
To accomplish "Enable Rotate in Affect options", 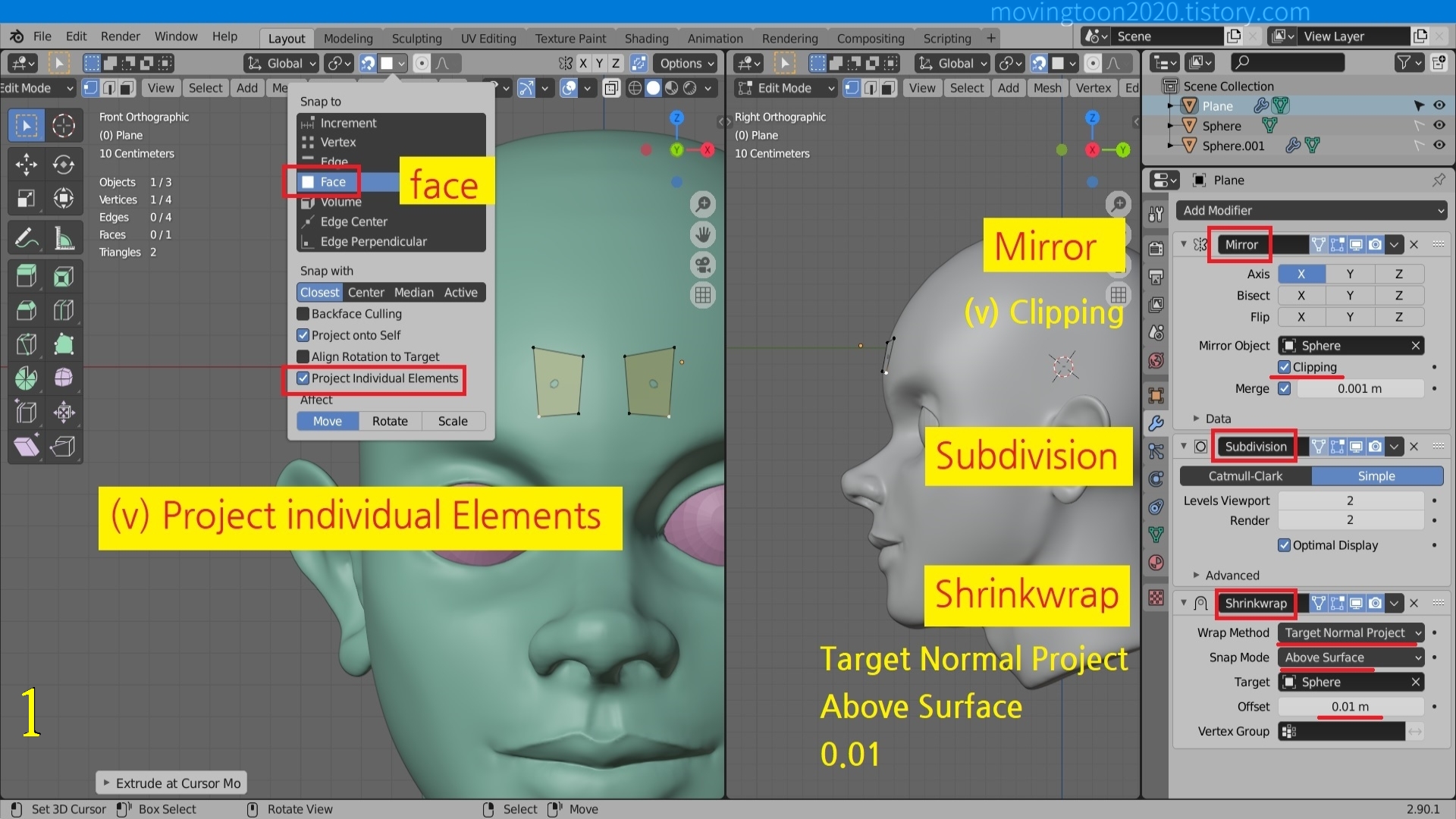I will click(x=390, y=422).
